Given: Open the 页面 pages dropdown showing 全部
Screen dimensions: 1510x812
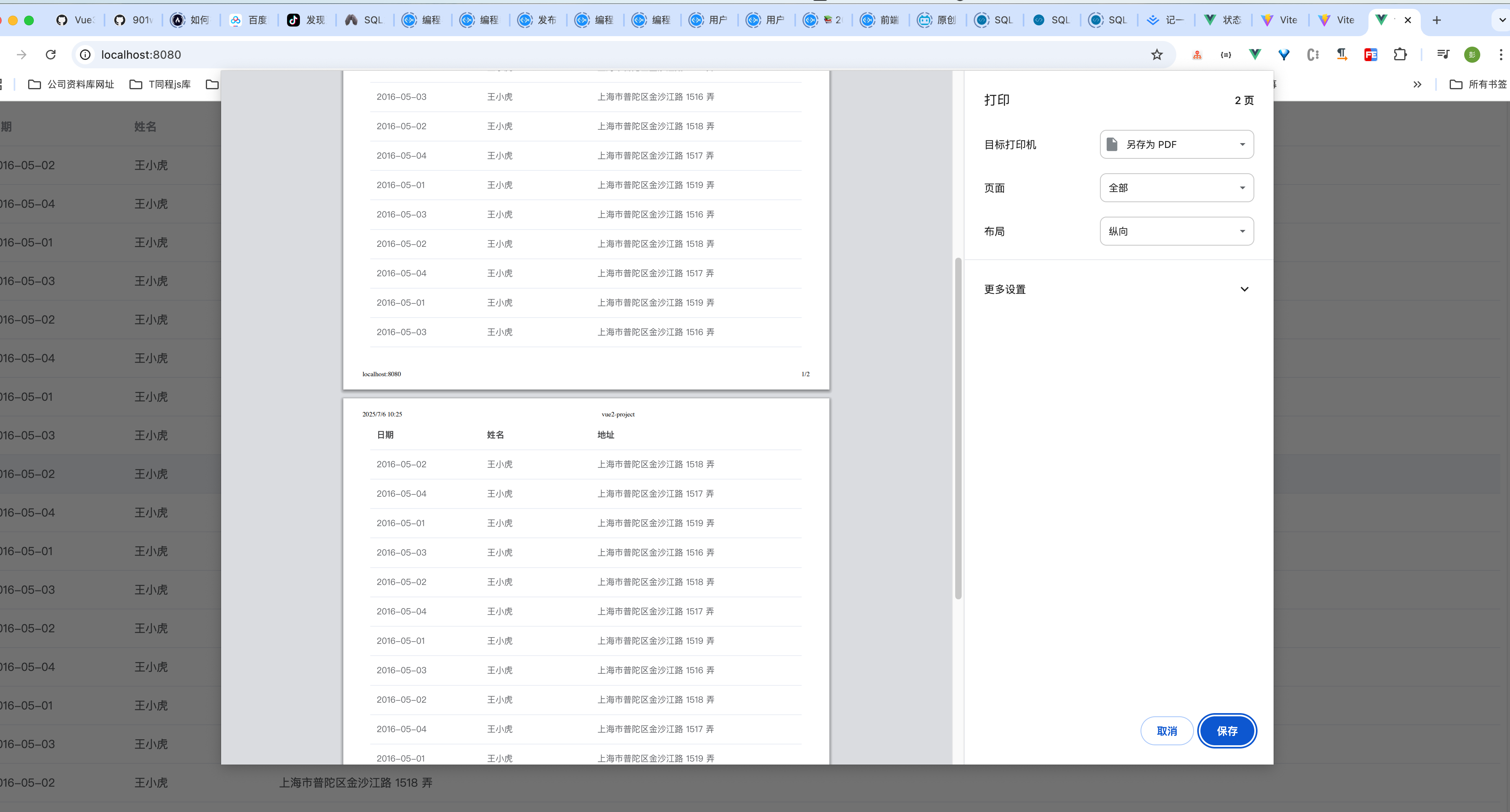Looking at the screenshot, I should 1176,188.
